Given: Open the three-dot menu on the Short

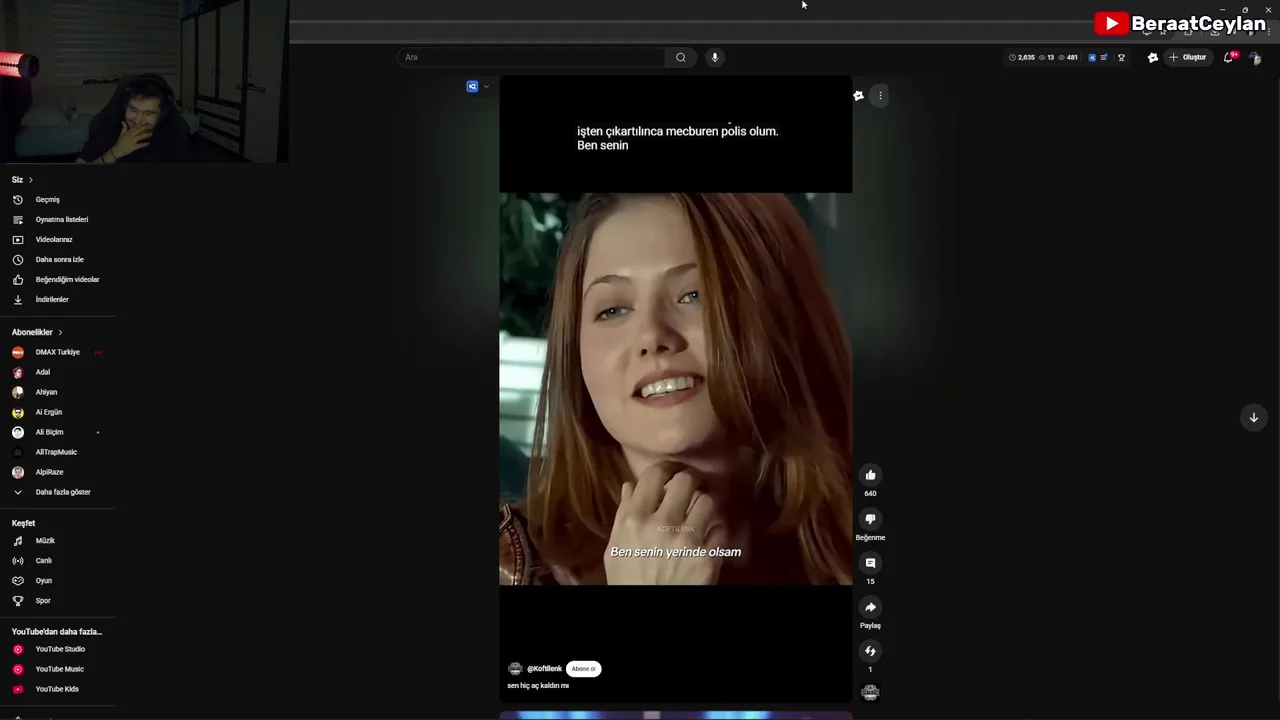Looking at the screenshot, I should (880, 96).
